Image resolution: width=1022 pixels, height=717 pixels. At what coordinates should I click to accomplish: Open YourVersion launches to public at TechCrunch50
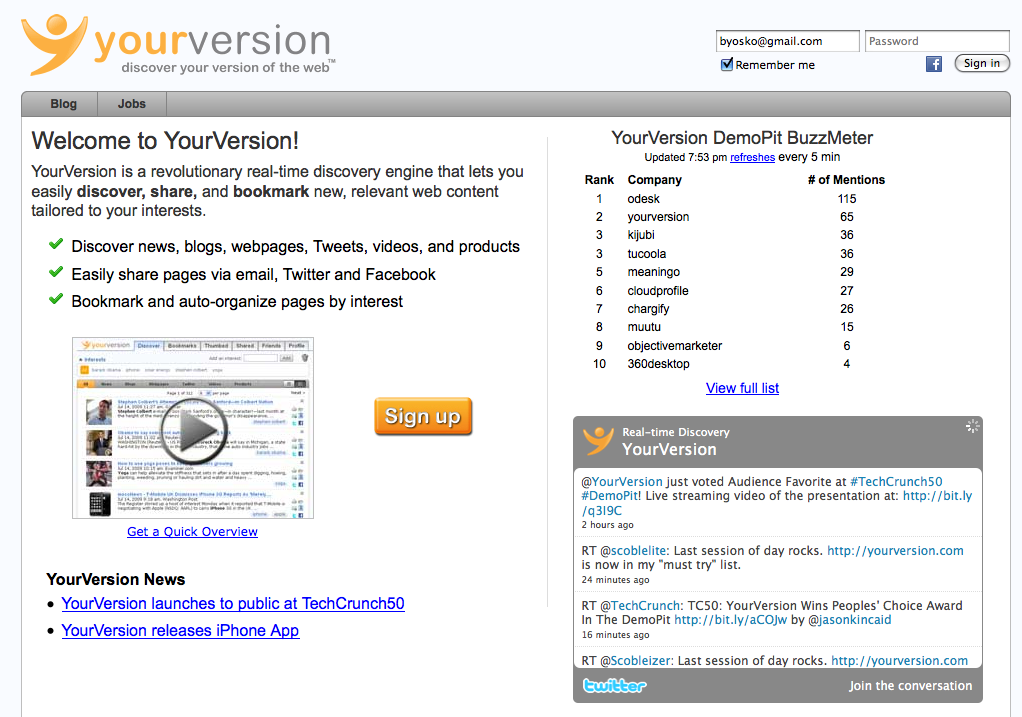point(233,604)
